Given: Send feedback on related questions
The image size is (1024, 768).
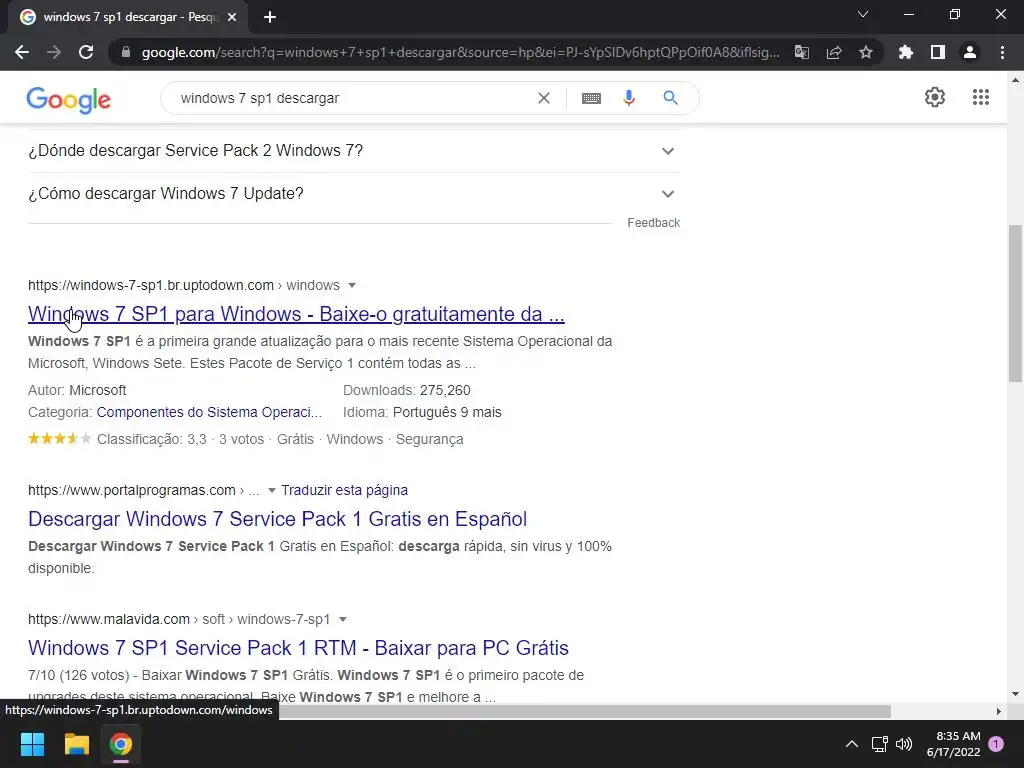Looking at the screenshot, I should tap(653, 223).
